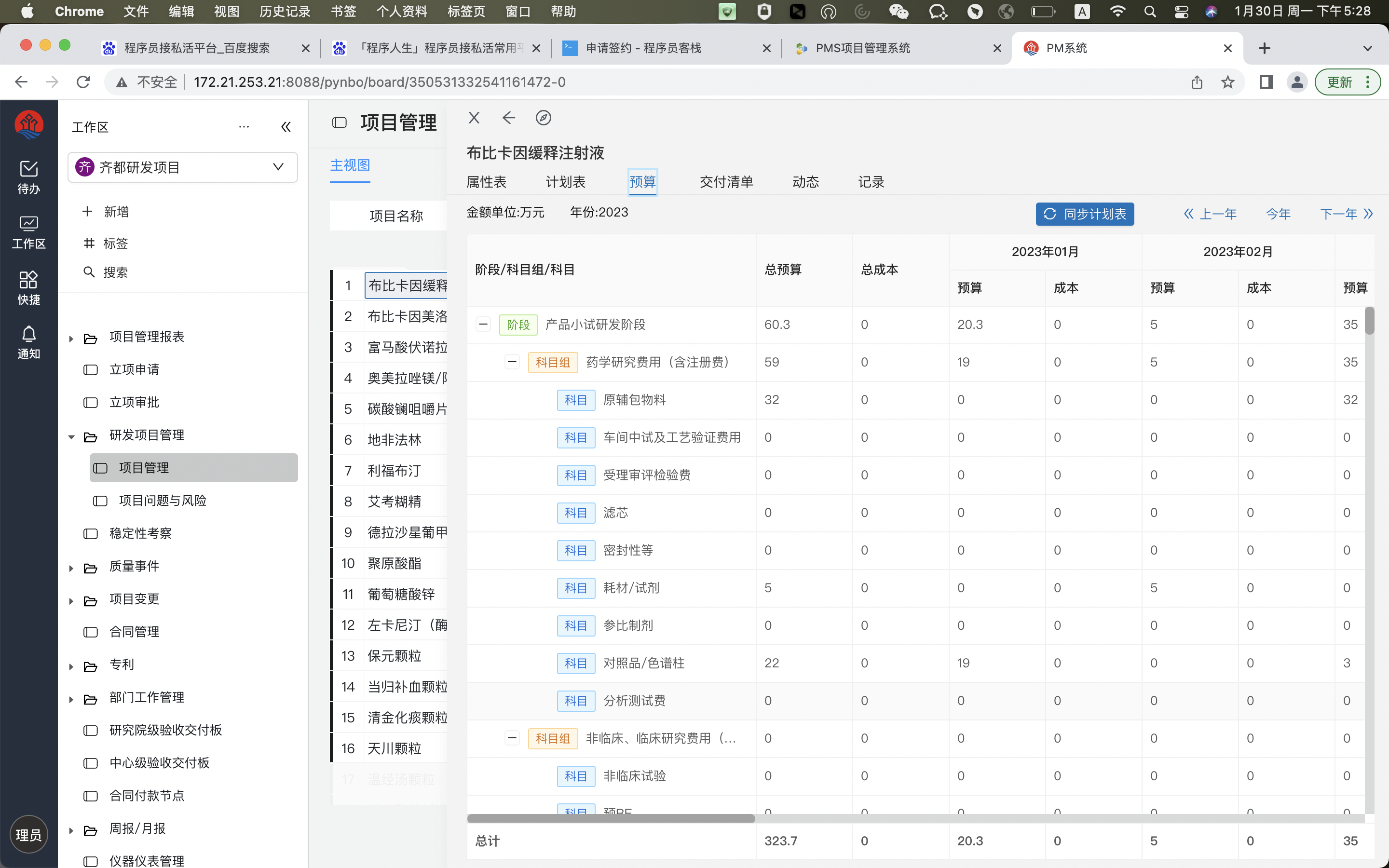Collapse the workspace panel with double chevron
1389x868 pixels.
click(x=286, y=127)
